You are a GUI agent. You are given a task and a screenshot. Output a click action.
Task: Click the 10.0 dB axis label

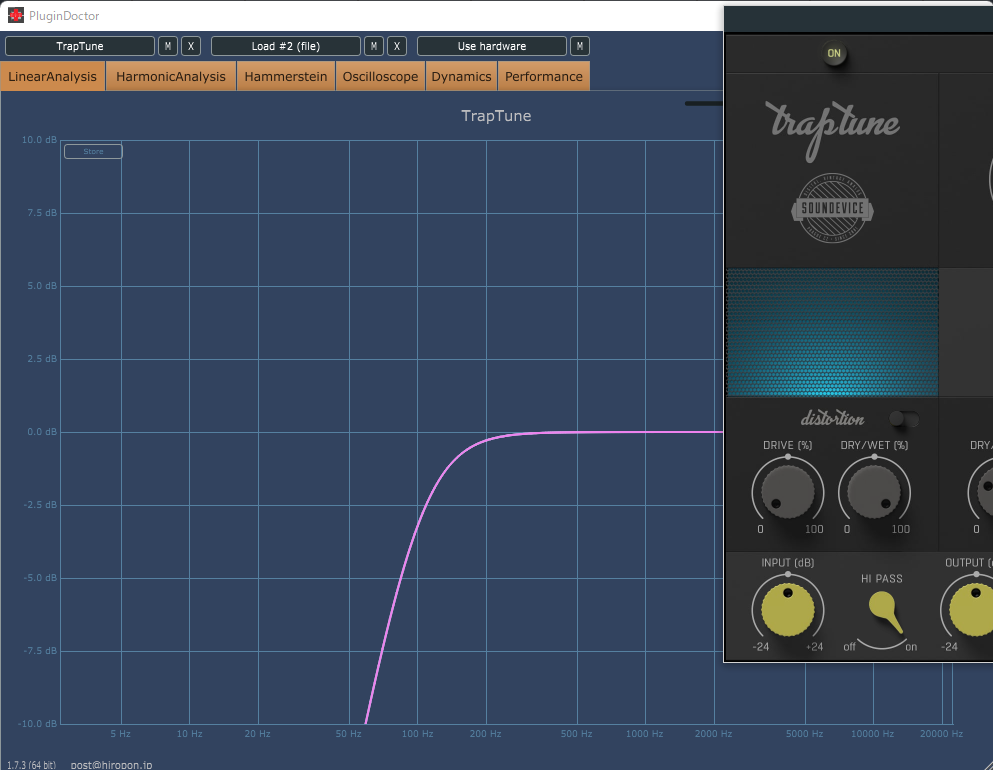[39, 139]
